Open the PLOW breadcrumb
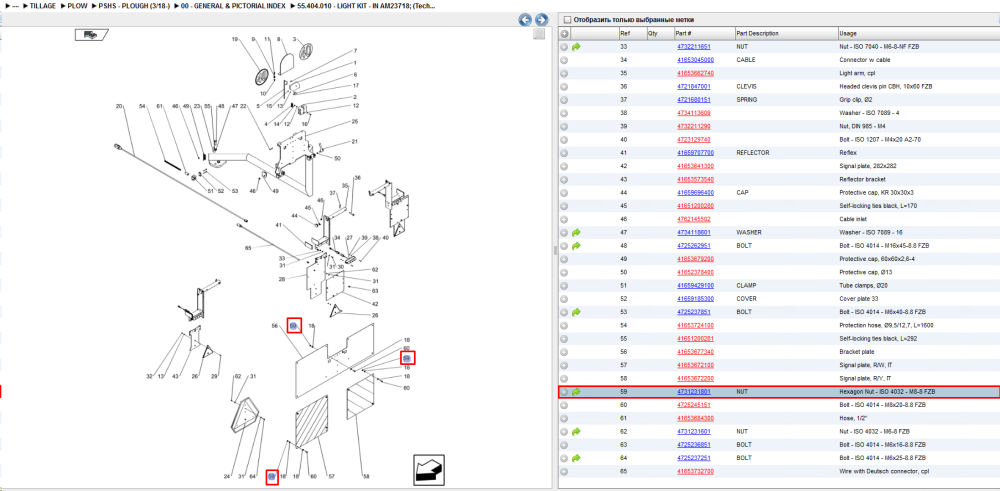1000x491 pixels. (77, 6)
